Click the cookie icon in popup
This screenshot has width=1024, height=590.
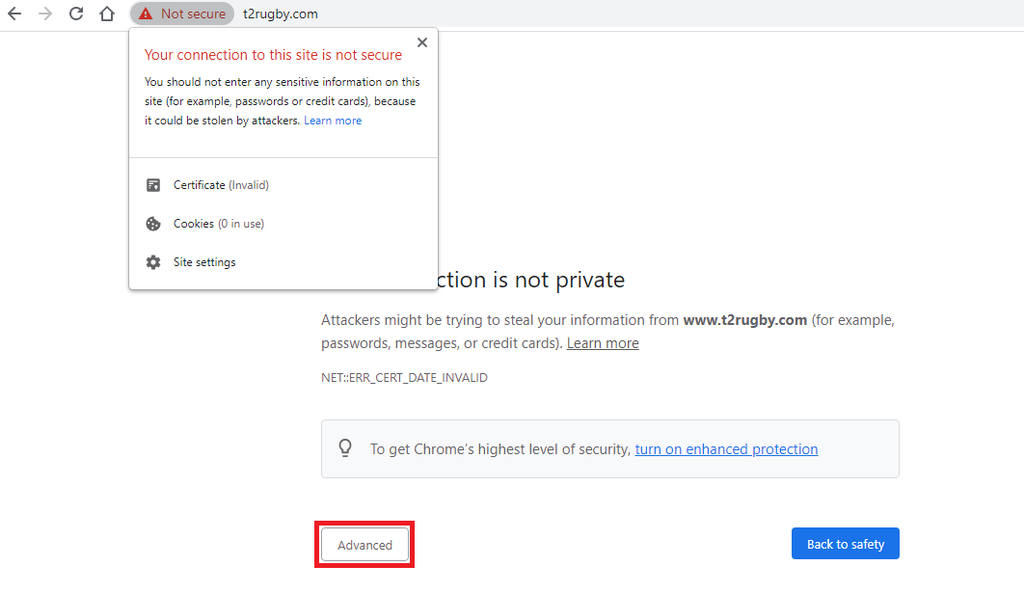(153, 224)
